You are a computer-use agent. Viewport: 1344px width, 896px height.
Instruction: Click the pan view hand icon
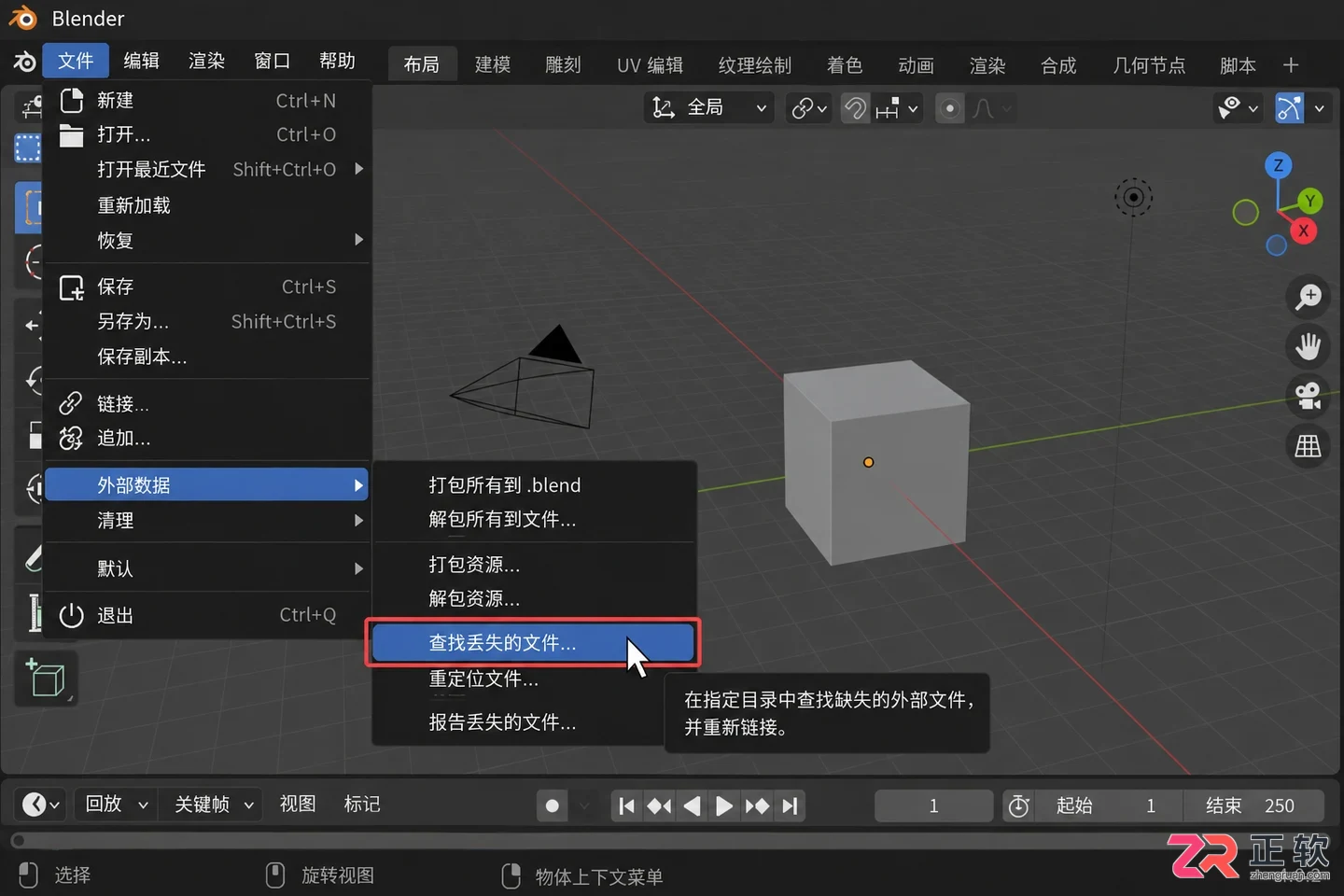coord(1308,346)
